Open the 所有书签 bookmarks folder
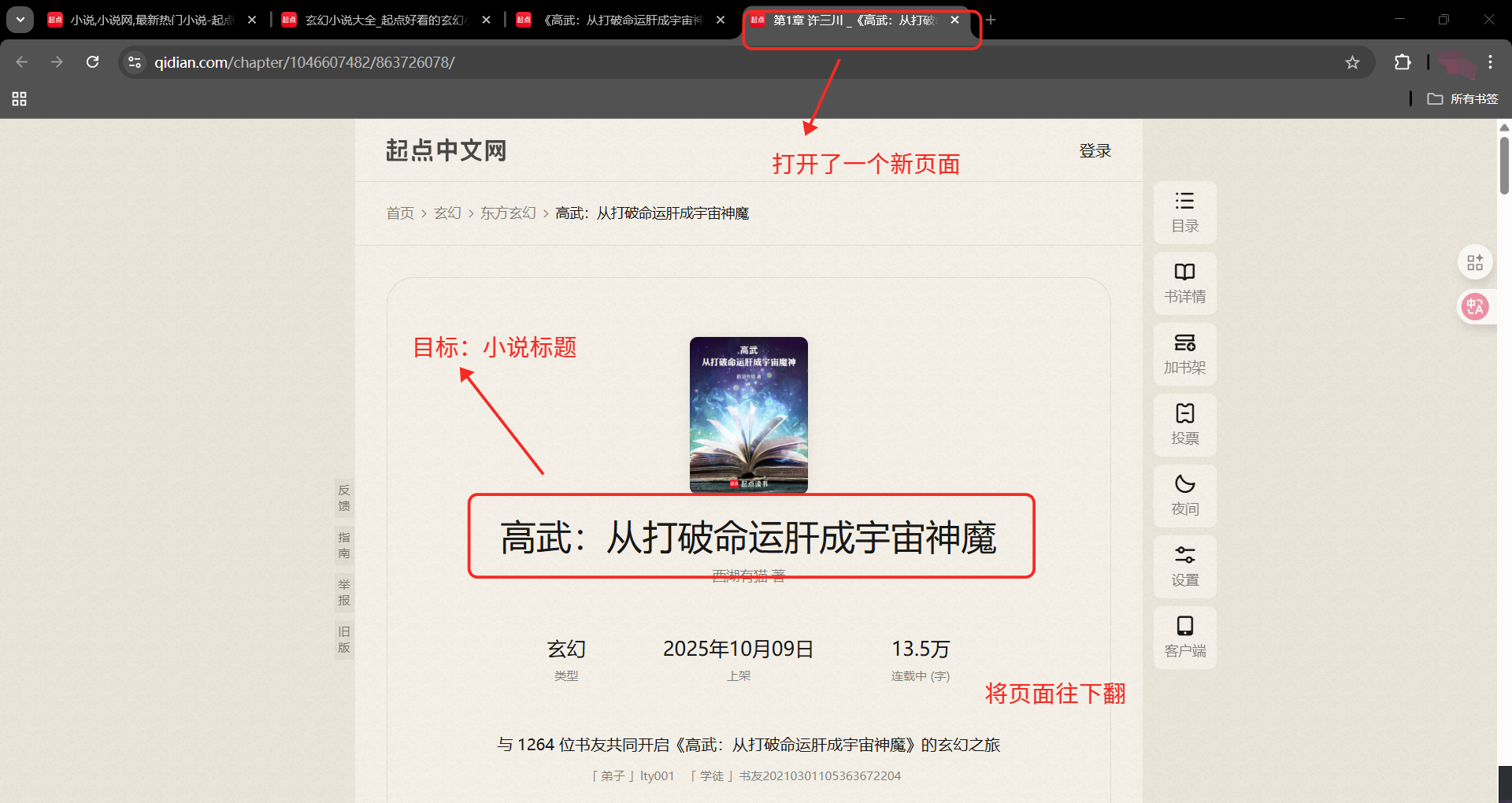 (1463, 98)
